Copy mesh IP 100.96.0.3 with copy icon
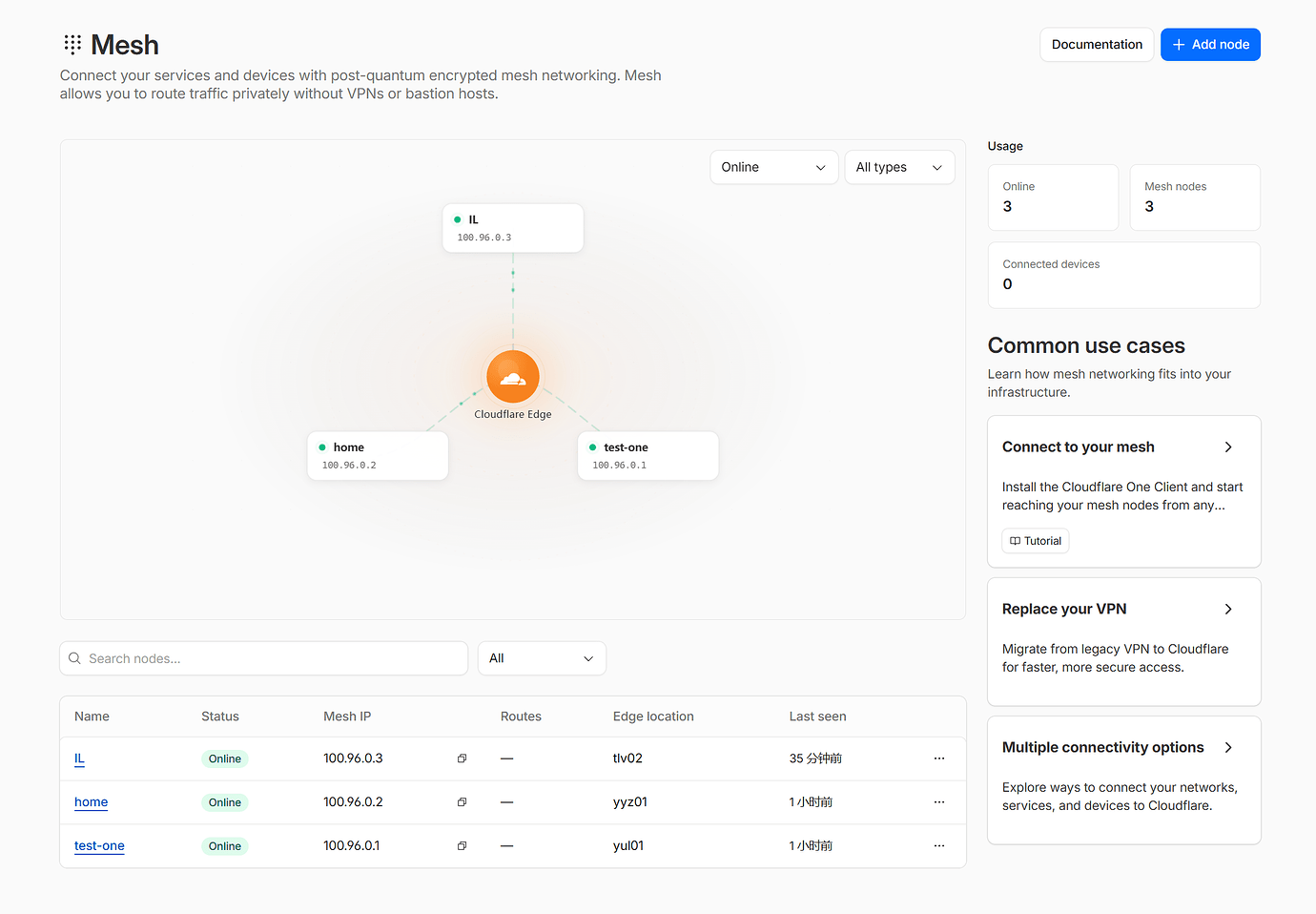This screenshot has height=914, width=1316. tap(462, 758)
